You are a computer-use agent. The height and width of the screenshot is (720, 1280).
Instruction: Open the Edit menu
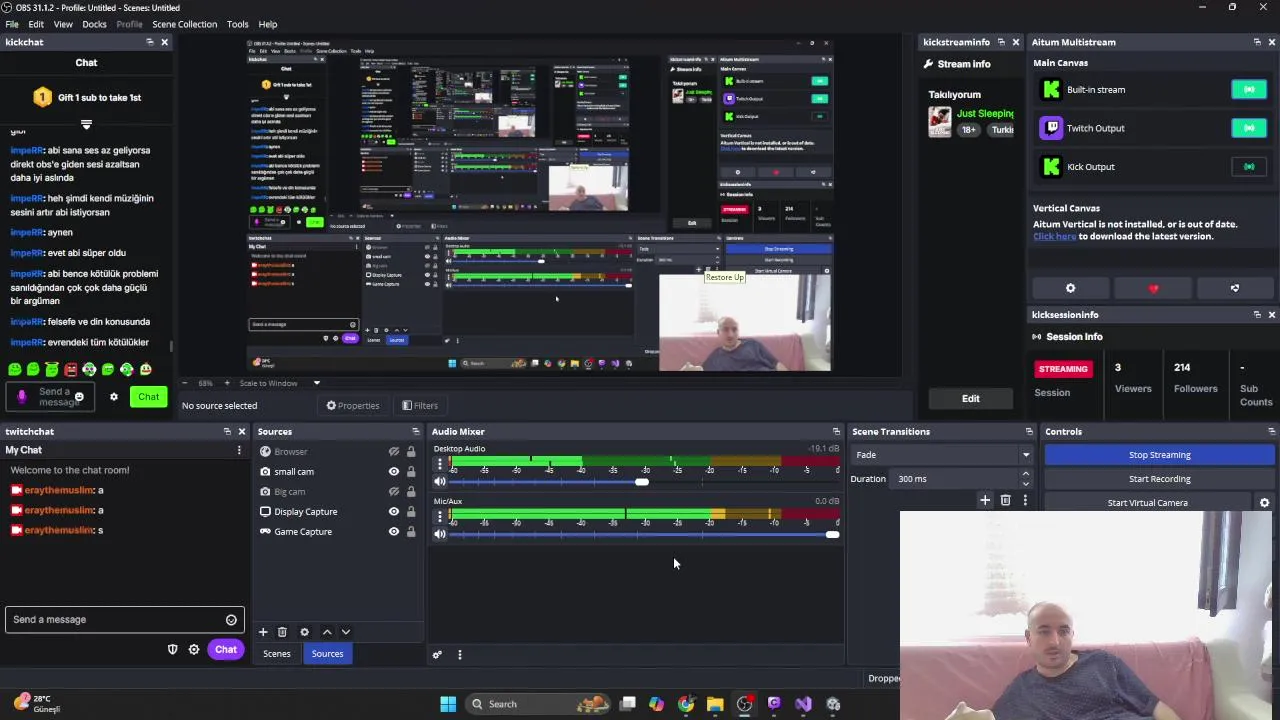tap(36, 24)
